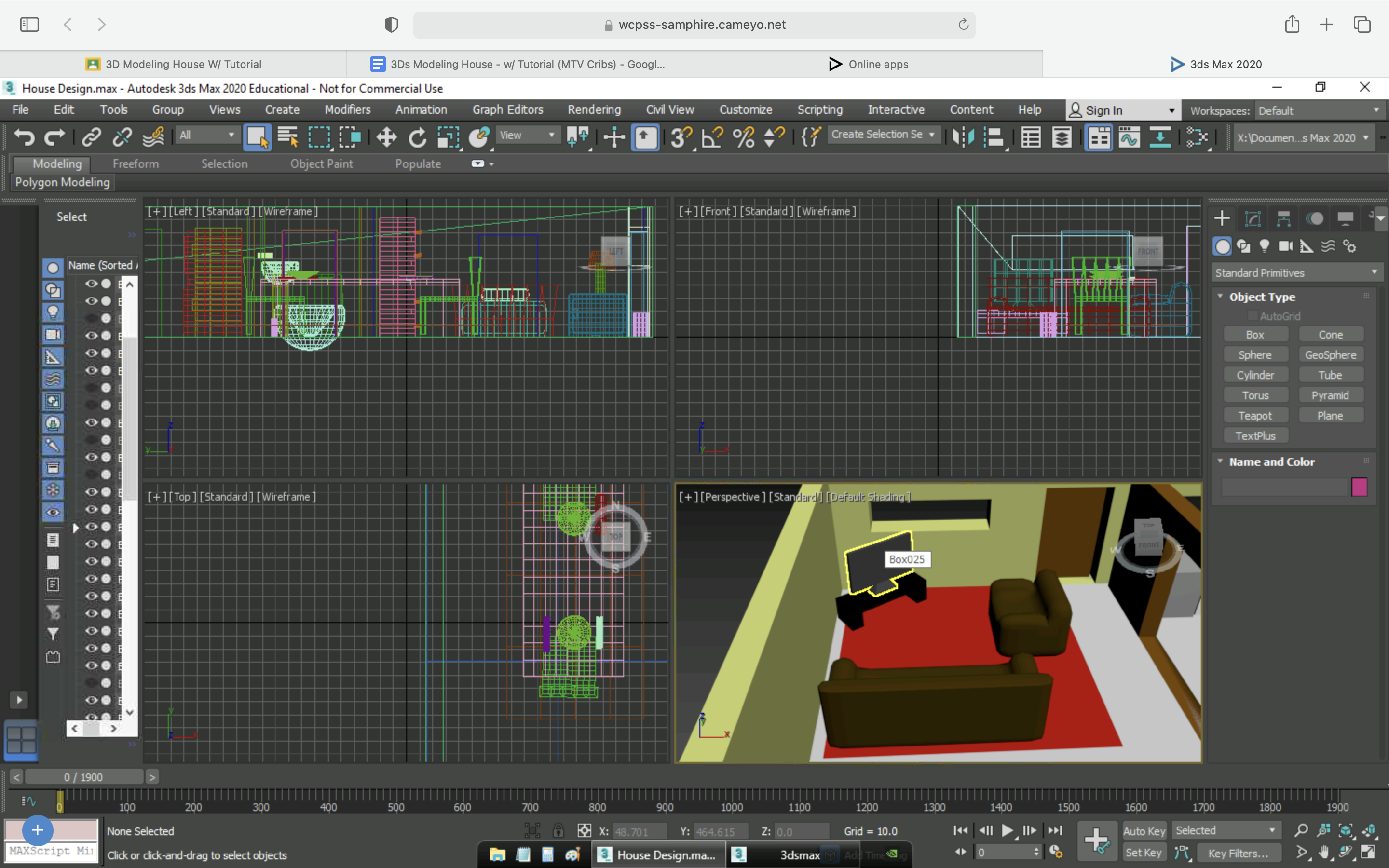The image size is (1389, 868).
Task: Create a Sphere primitive
Action: [x=1255, y=355]
